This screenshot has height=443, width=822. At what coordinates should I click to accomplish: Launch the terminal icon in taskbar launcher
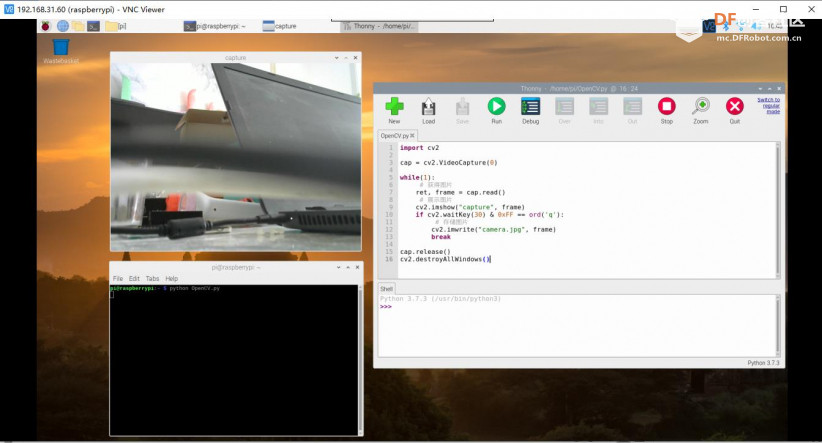(x=93, y=26)
